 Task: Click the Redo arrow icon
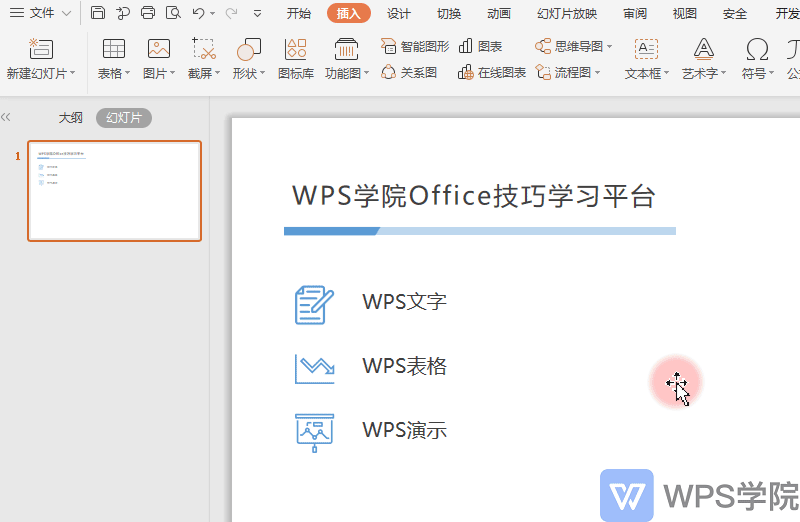(x=231, y=13)
